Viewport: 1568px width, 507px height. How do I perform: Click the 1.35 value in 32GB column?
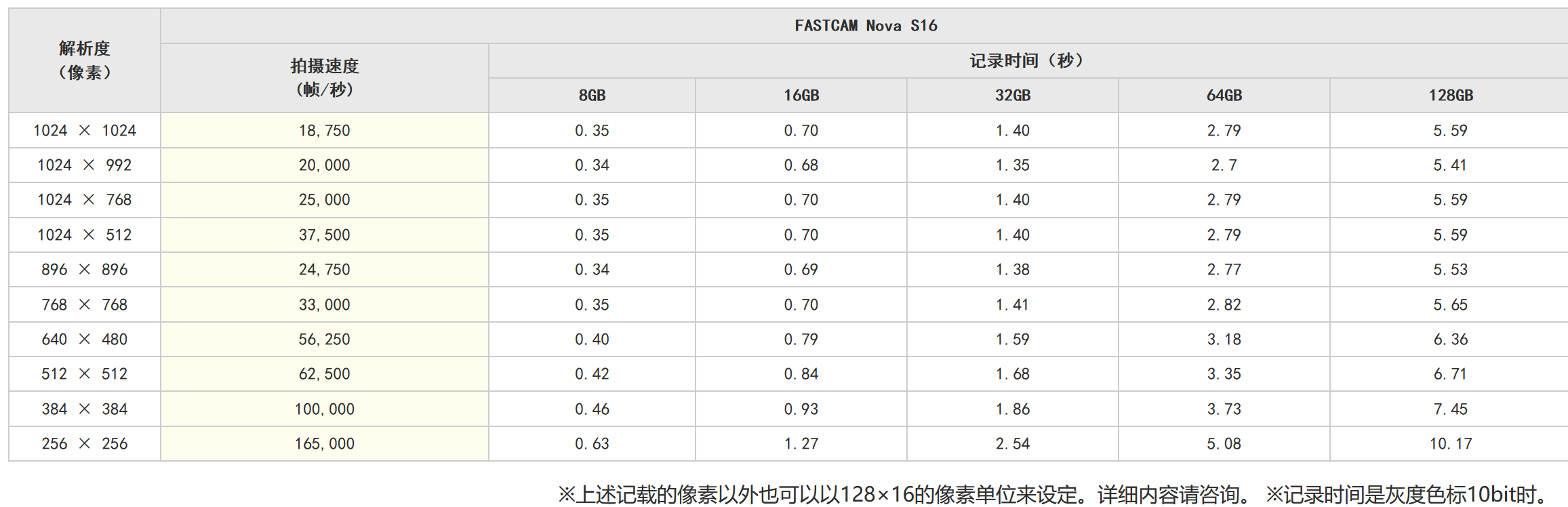click(1013, 165)
